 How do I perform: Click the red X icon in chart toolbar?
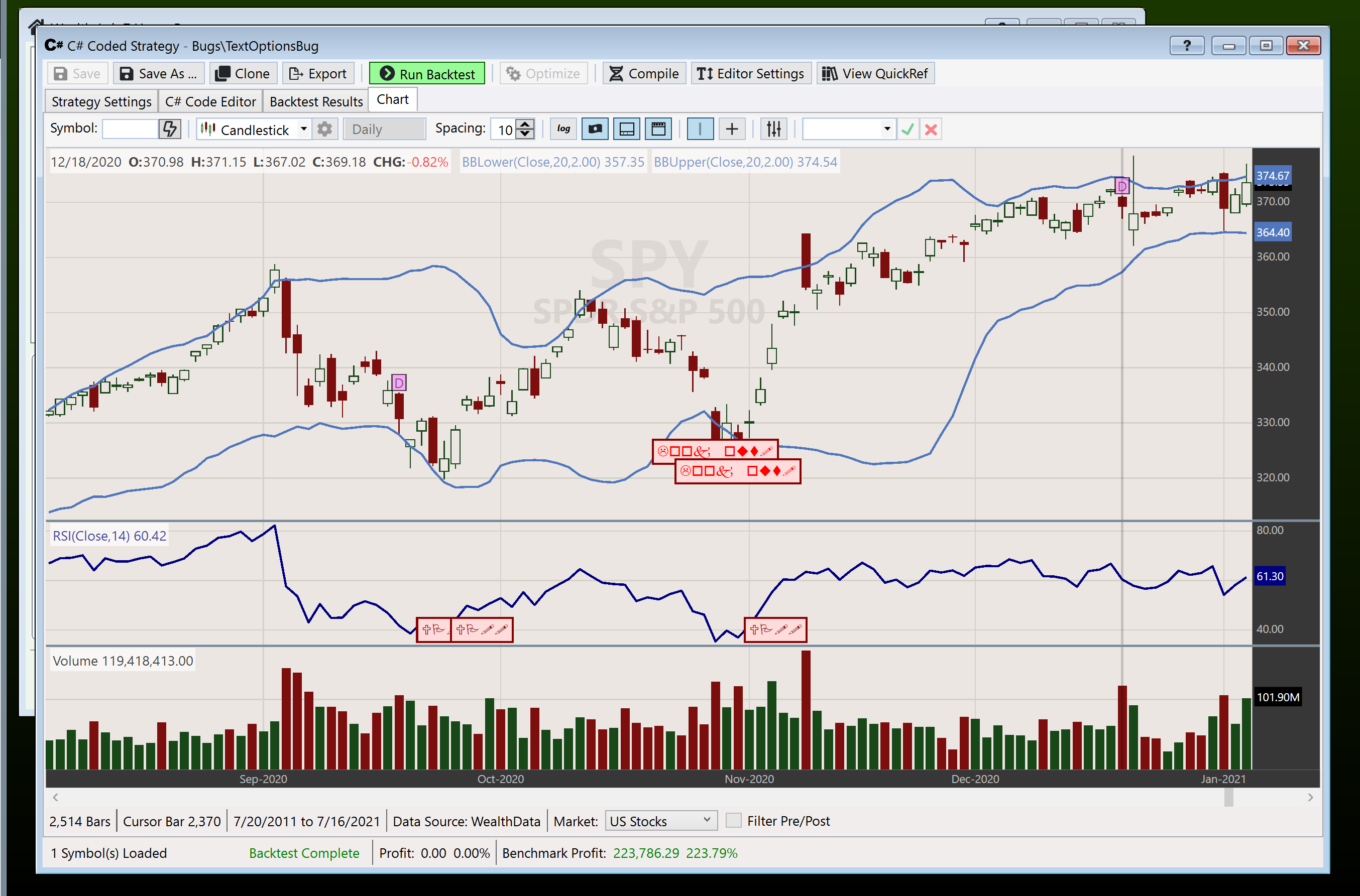pos(931,129)
